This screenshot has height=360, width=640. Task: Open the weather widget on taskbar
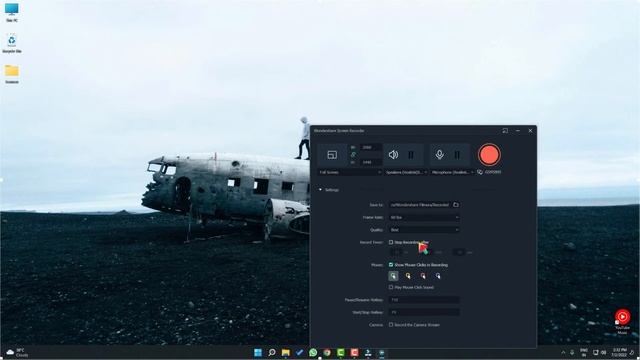17,353
